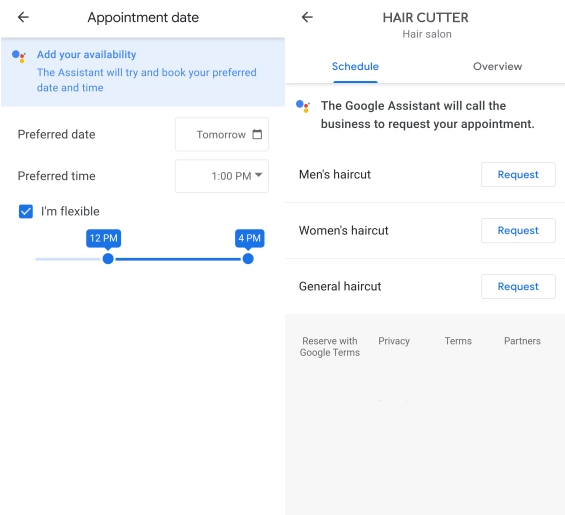
Task: Click Google Assistant logo beside Add your availability
Action: (19, 57)
